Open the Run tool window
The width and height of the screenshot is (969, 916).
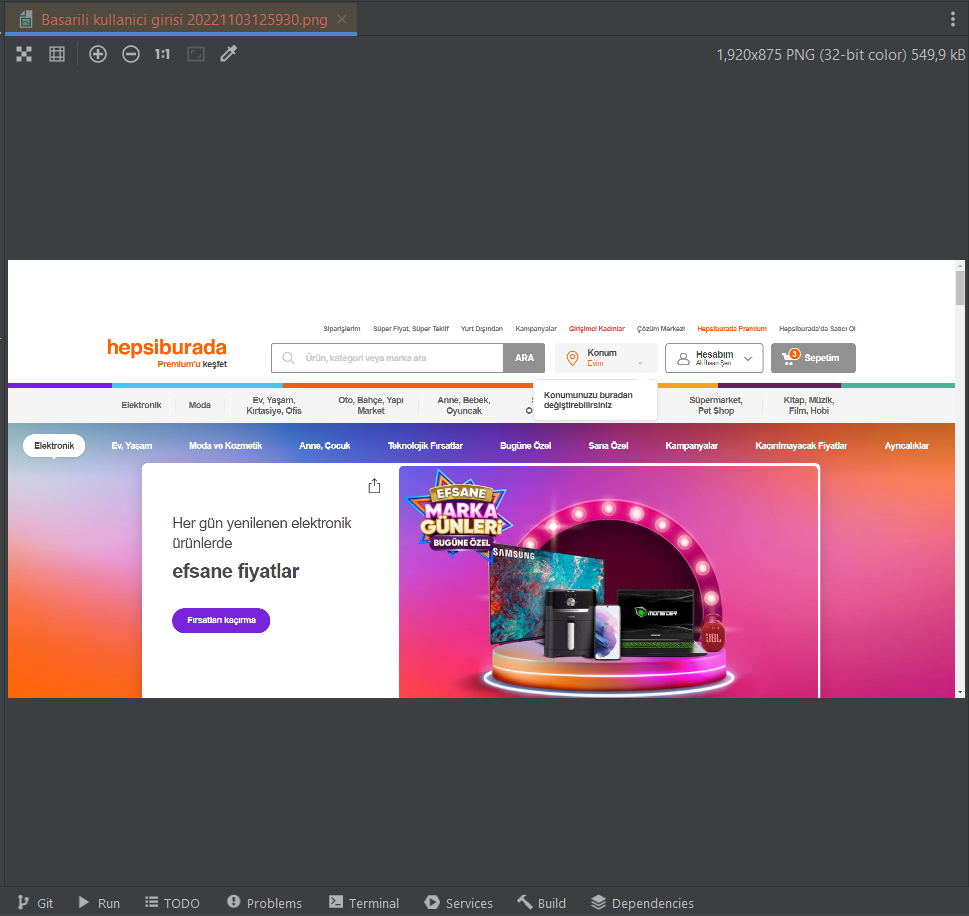coord(99,902)
